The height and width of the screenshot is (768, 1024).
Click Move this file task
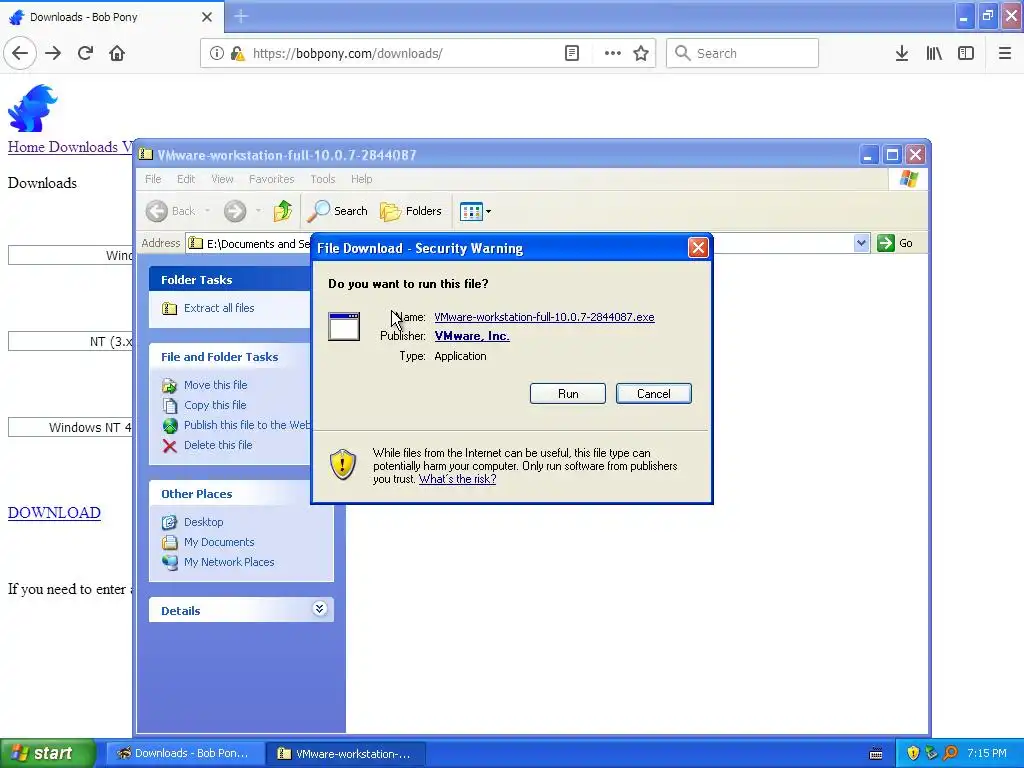(x=204, y=385)
